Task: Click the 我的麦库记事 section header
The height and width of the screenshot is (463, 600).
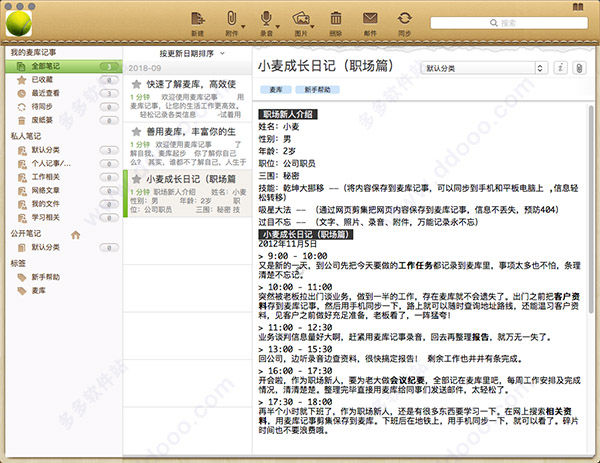Action: [33, 52]
